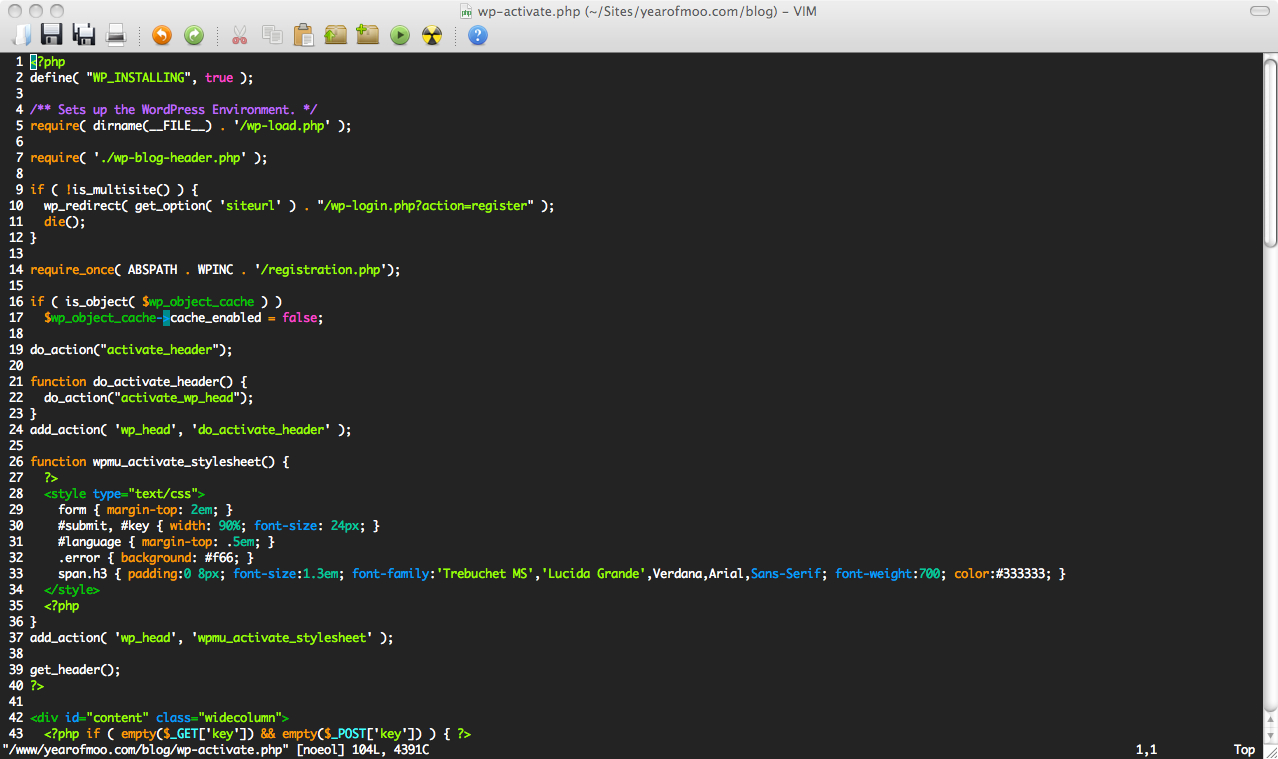The image size is (1278, 759).
Task: Click './wp-blog-header.php' on line 7
Action: (169, 157)
